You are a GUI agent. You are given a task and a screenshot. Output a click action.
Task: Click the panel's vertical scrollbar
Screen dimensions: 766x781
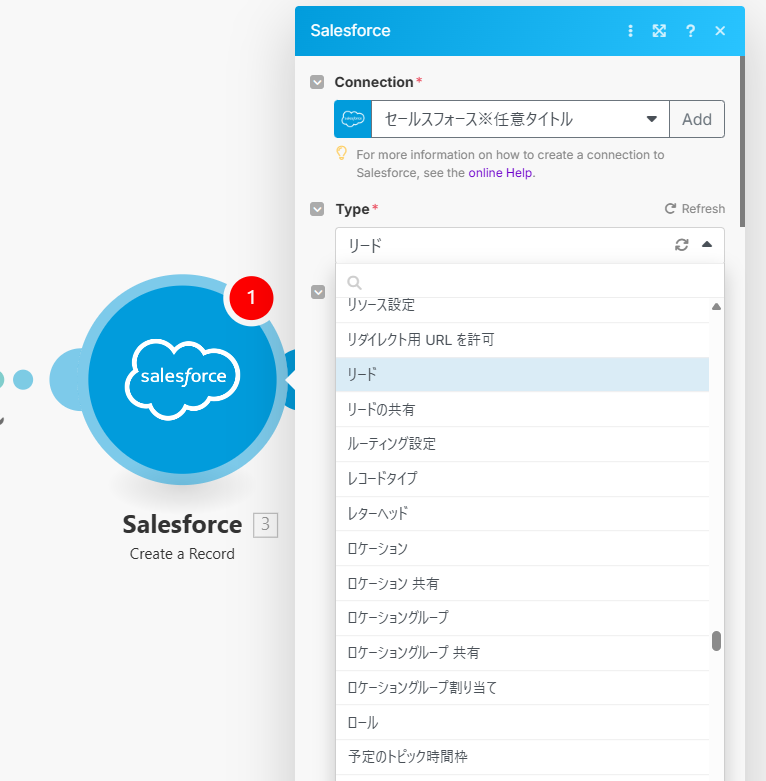[x=742, y=142]
